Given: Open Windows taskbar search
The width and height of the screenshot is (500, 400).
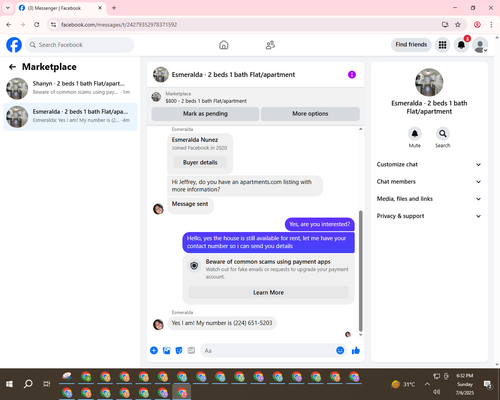Looking at the screenshot, I should pyautogui.click(x=28, y=384).
